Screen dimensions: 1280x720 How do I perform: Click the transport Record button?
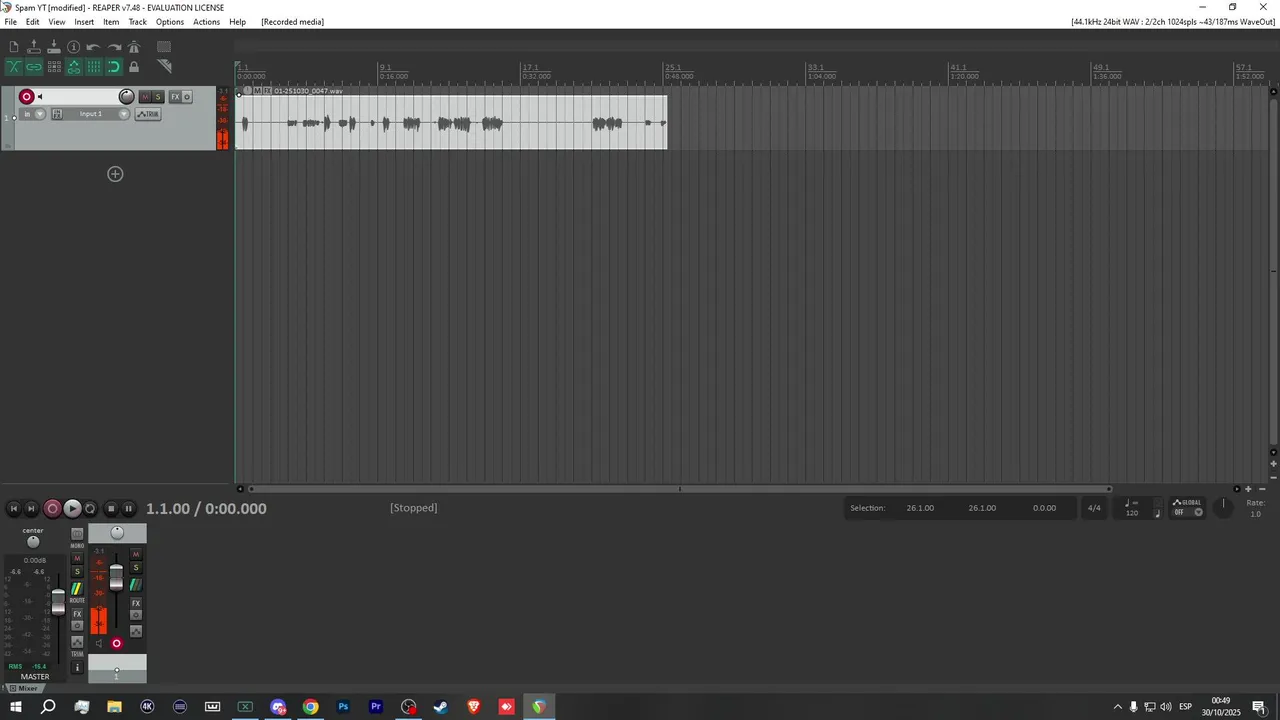click(53, 509)
